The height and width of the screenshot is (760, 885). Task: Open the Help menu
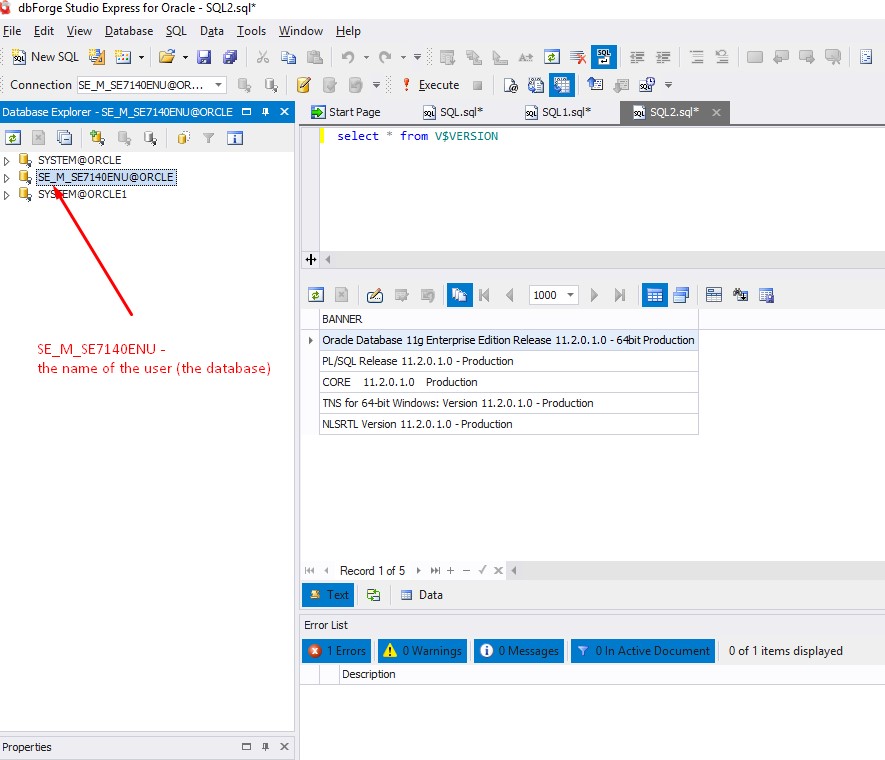(348, 31)
